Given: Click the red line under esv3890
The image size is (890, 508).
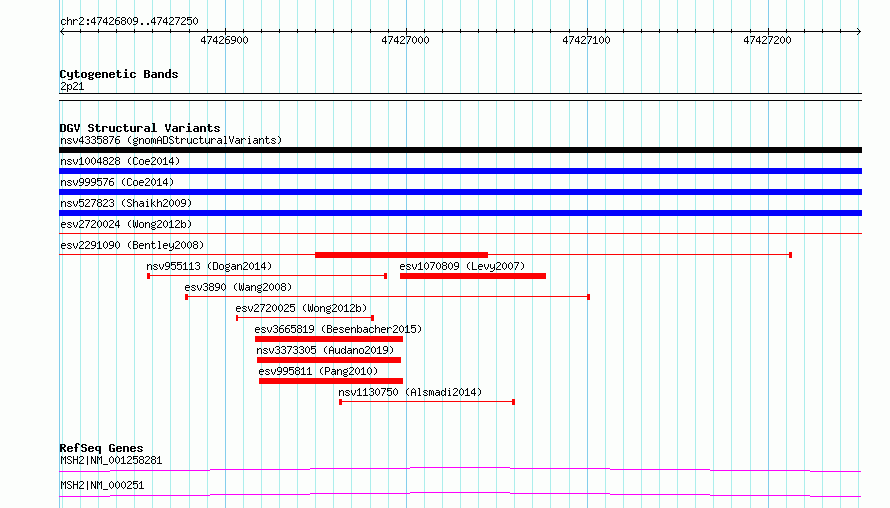Looking at the screenshot, I should [x=388, y=297].
